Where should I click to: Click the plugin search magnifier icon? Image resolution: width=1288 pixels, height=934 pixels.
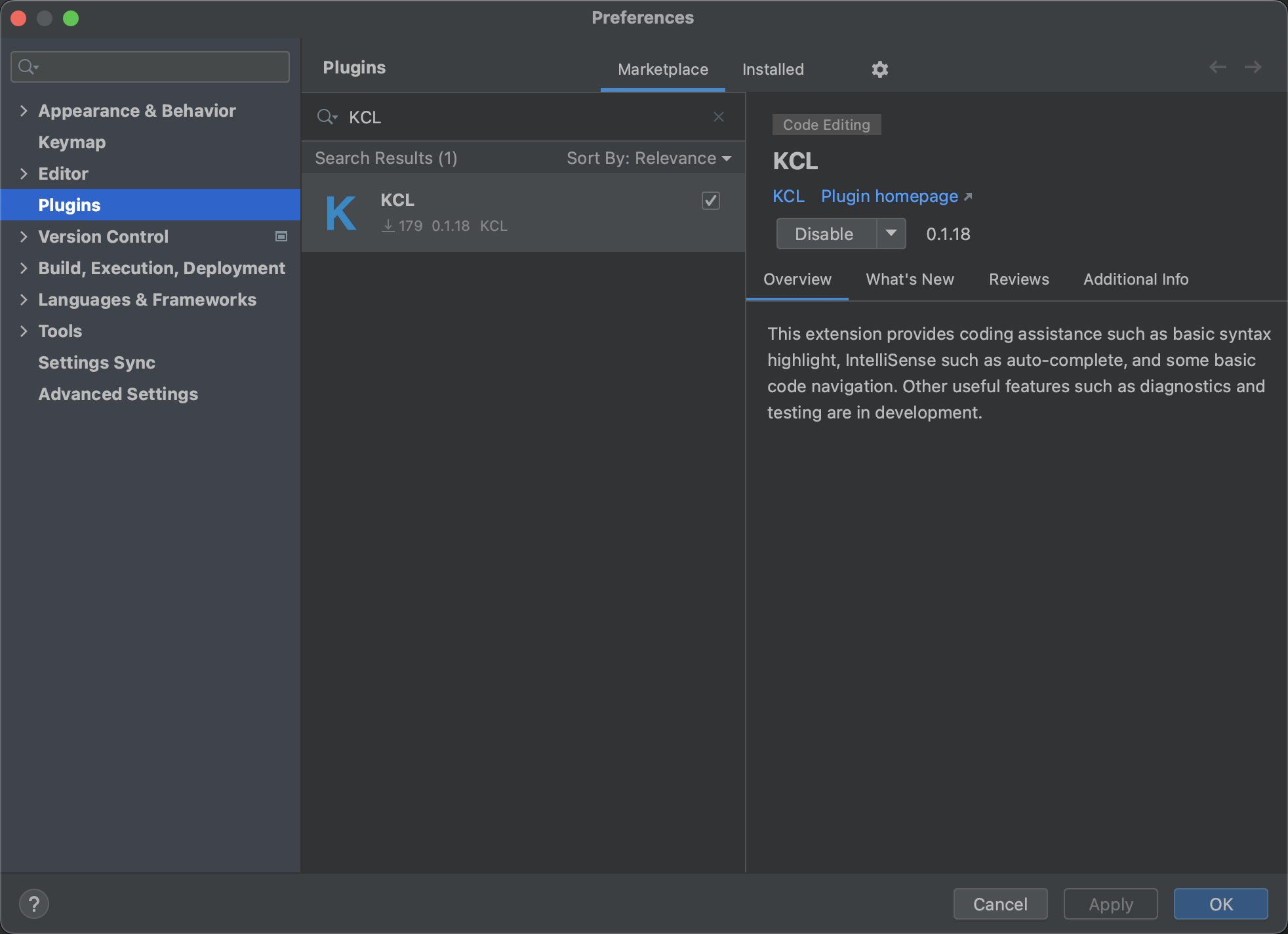pyautogui.click(x=327, y=117)
